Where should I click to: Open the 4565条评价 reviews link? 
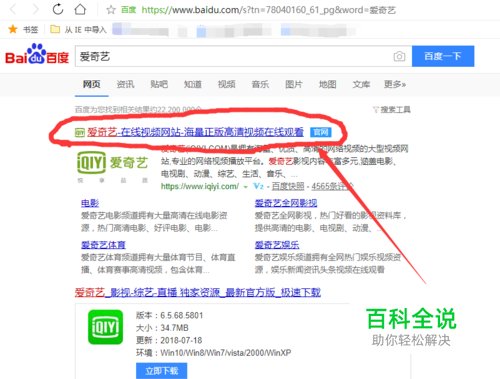(x=332, y=186)
